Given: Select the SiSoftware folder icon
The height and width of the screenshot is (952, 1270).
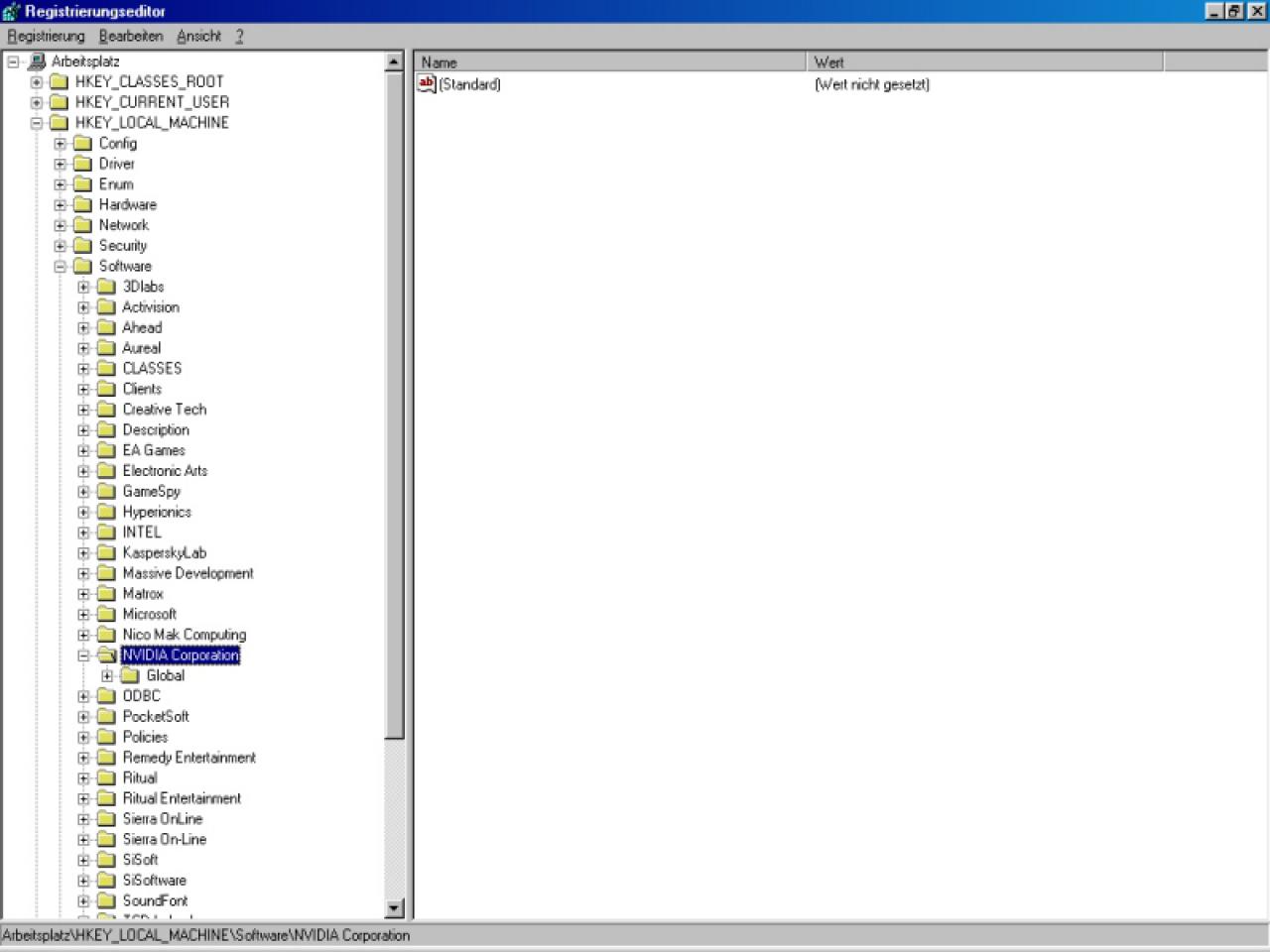Looking at the screenshot, I should pos(107,881).
